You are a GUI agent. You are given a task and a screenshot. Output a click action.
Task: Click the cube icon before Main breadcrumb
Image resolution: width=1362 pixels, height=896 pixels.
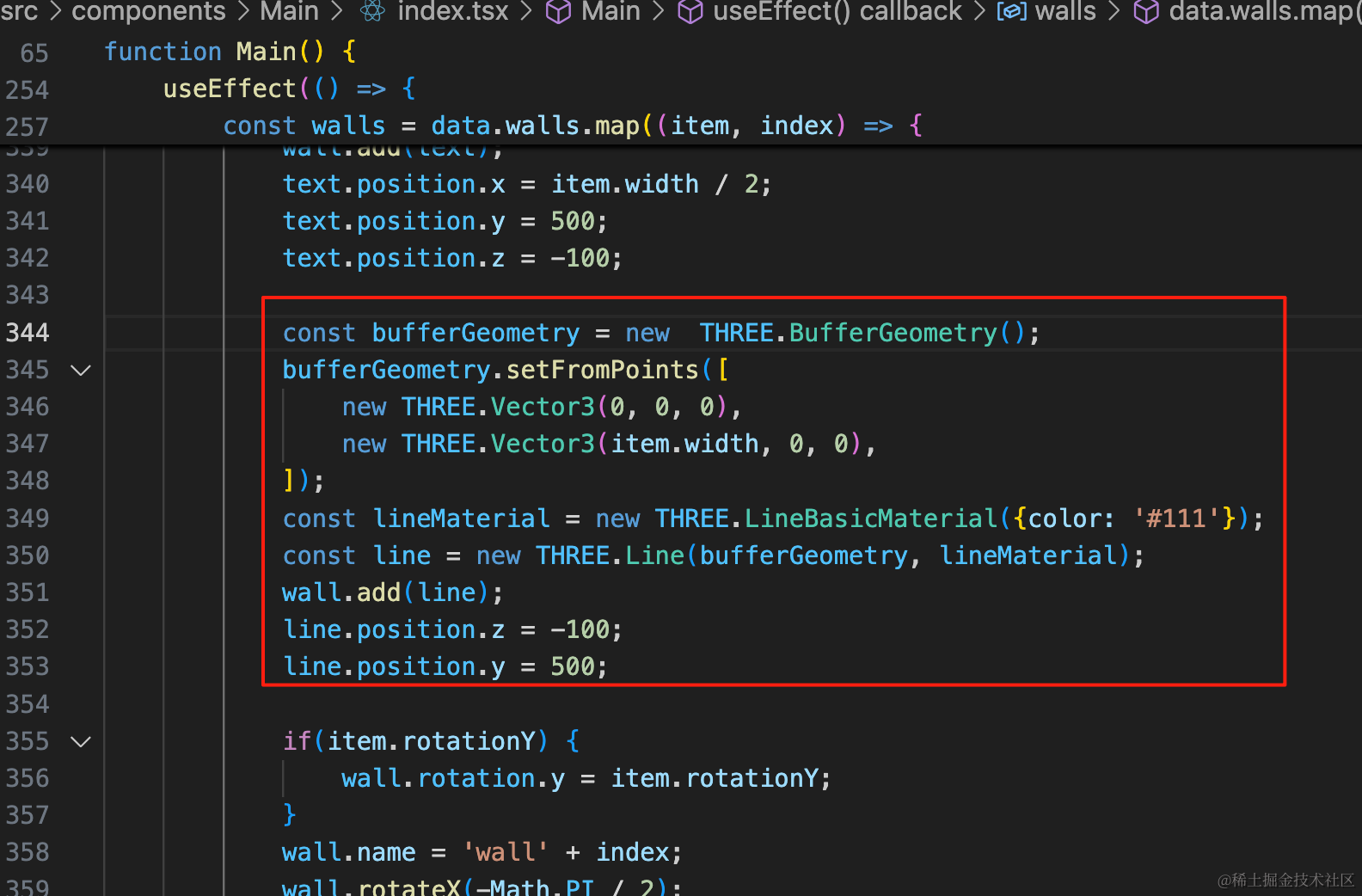559,11
